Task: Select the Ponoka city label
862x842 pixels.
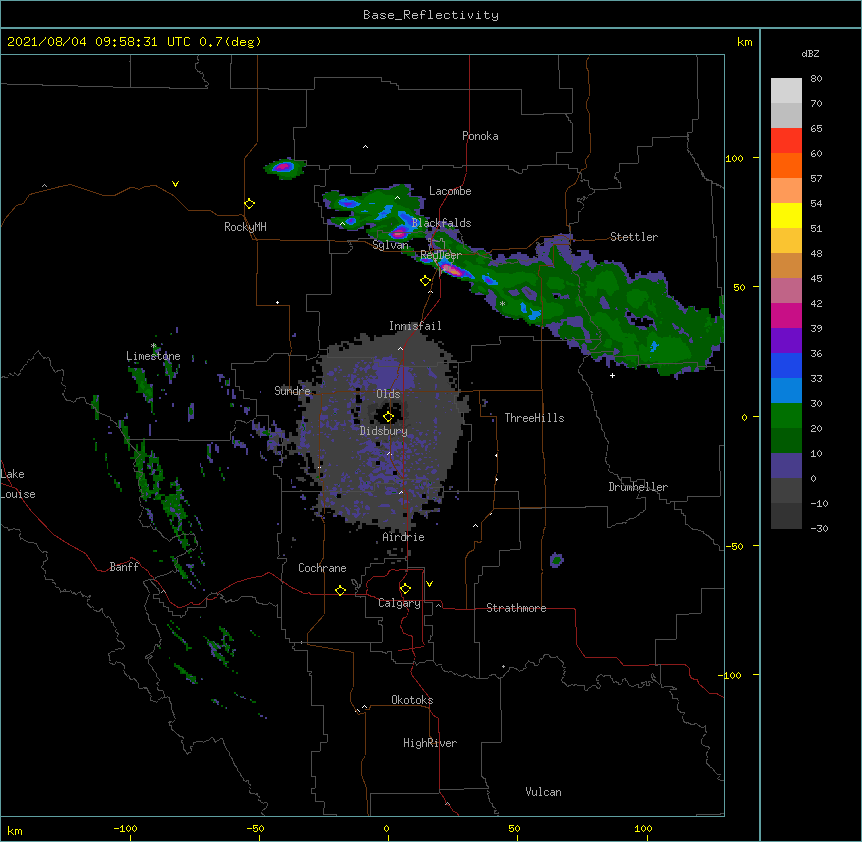Action: point(480,136)
